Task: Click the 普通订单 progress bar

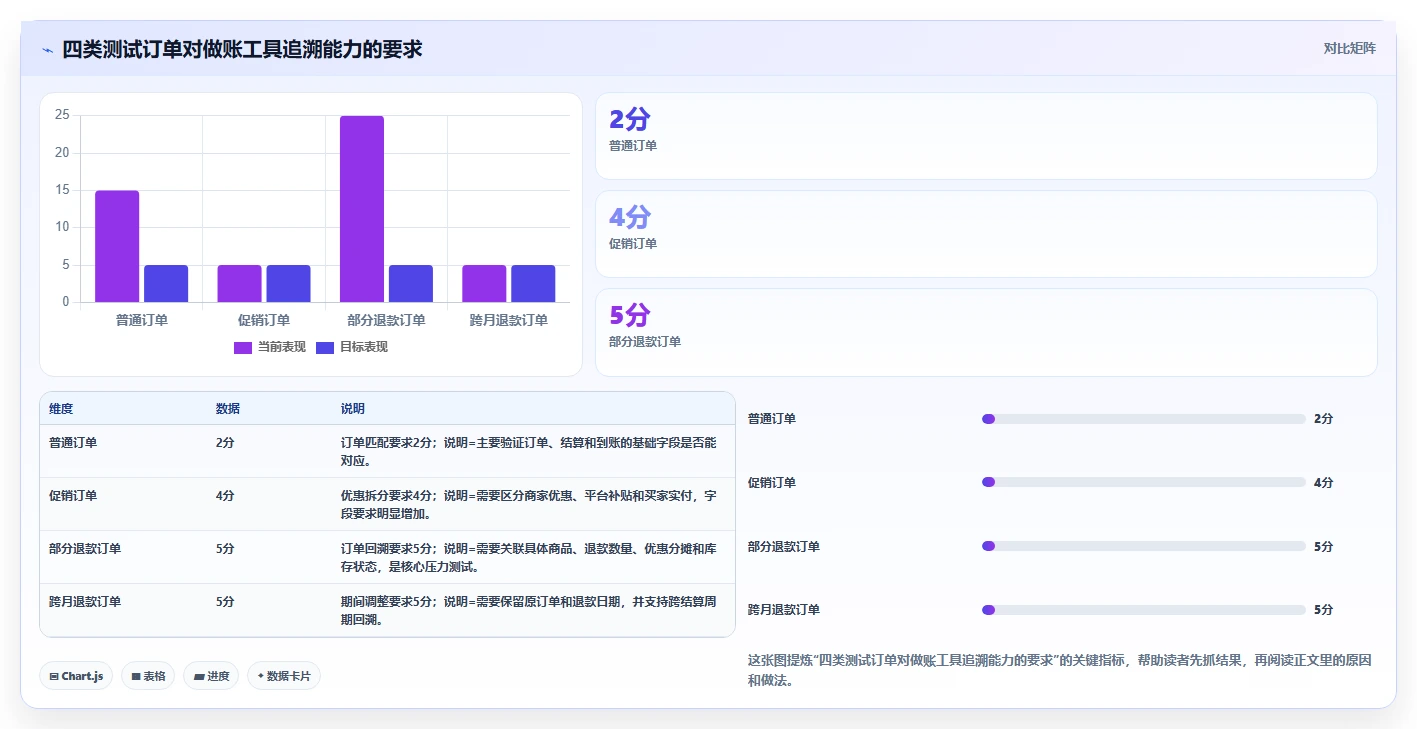Action: (x=1144, y=419)
